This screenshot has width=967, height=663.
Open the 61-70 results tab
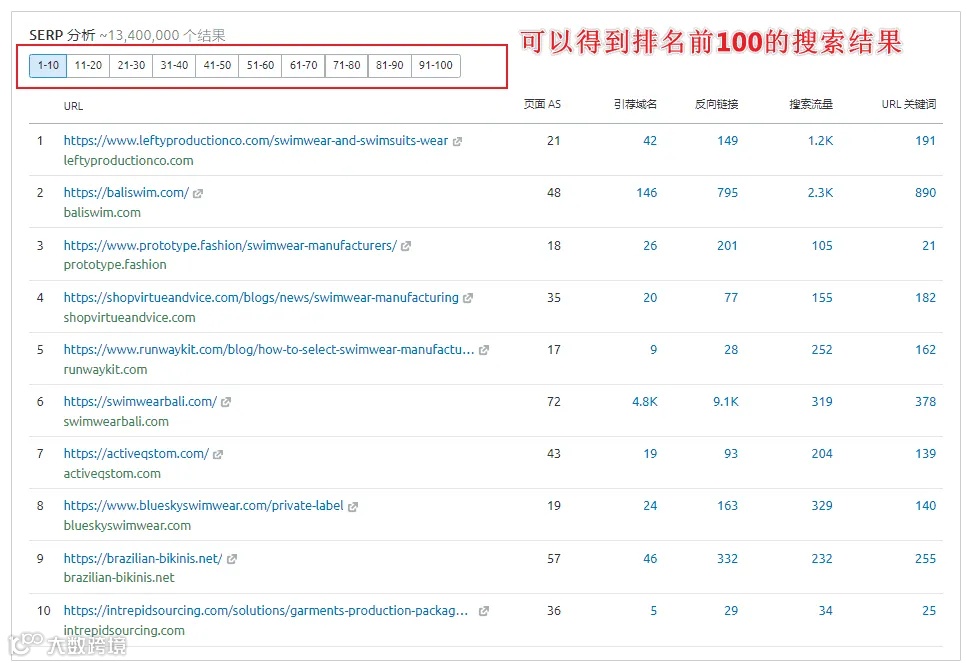[x=303, y=65]
